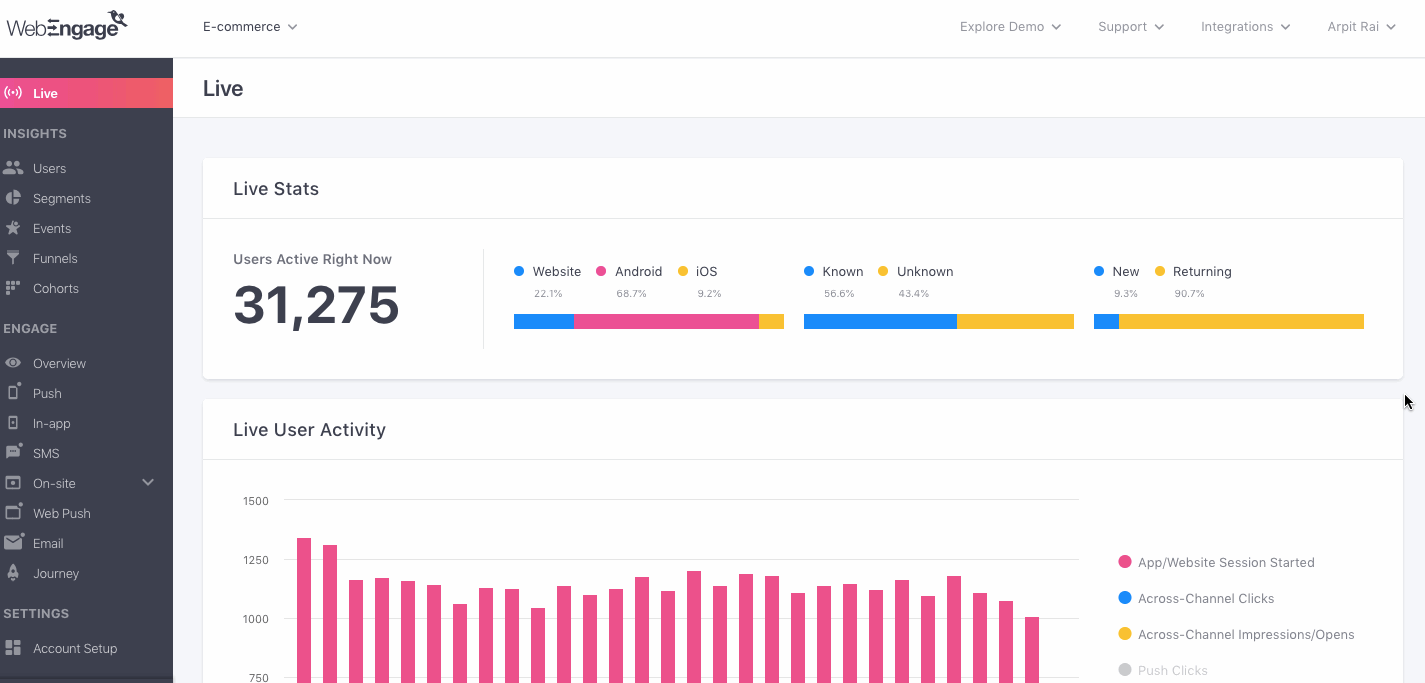Go to Account Setup settings
1425x683 pixels.
point(74,648)
